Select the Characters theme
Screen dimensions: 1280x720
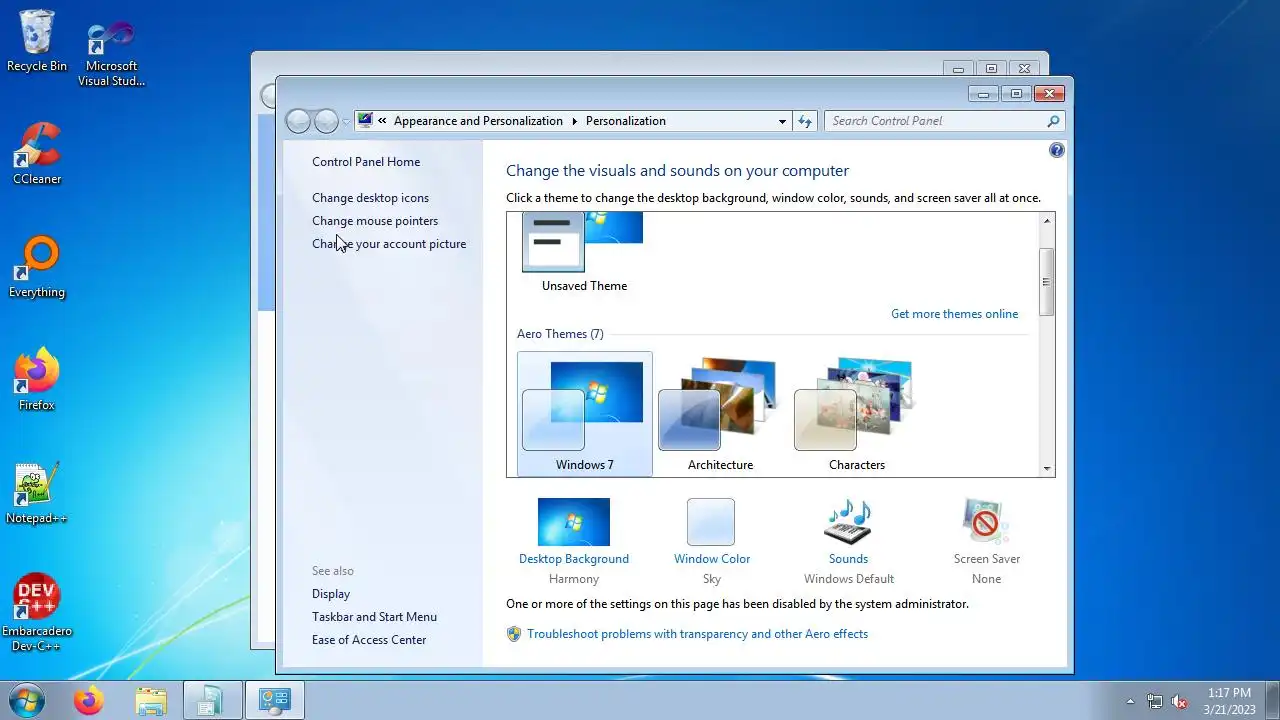[857, 414]
